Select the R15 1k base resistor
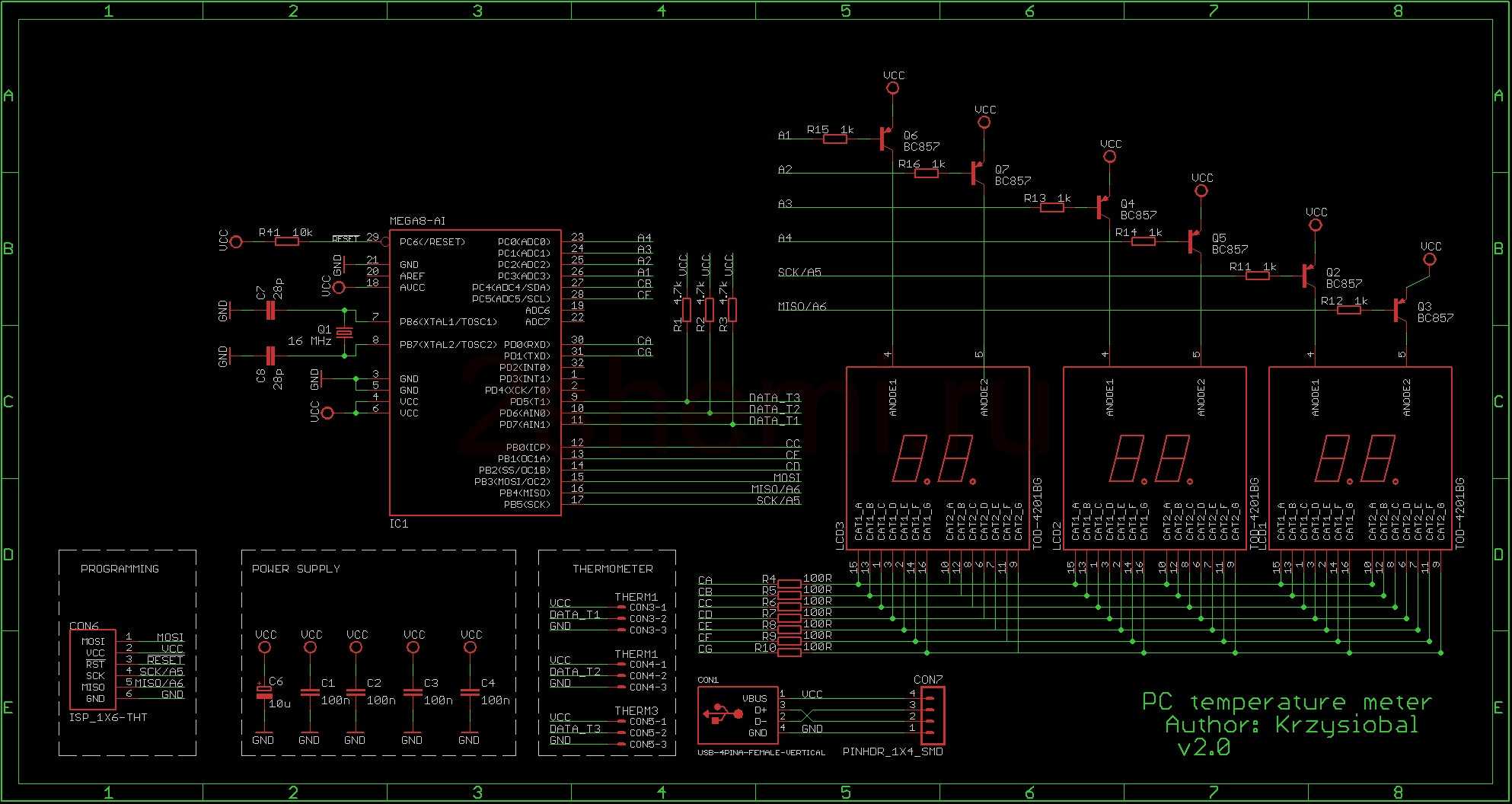 coord(835,139)
